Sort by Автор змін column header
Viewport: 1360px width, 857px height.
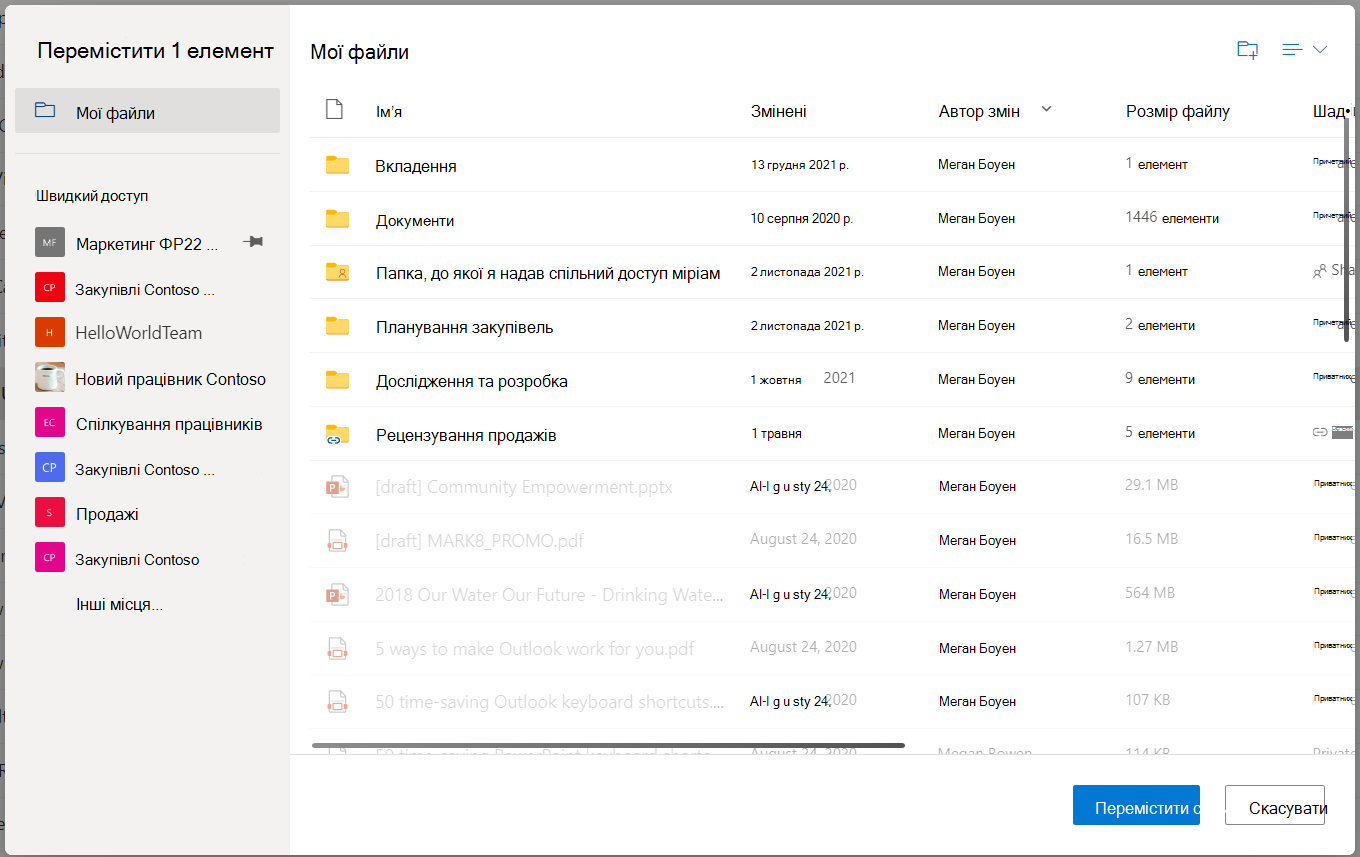(979, 111)
